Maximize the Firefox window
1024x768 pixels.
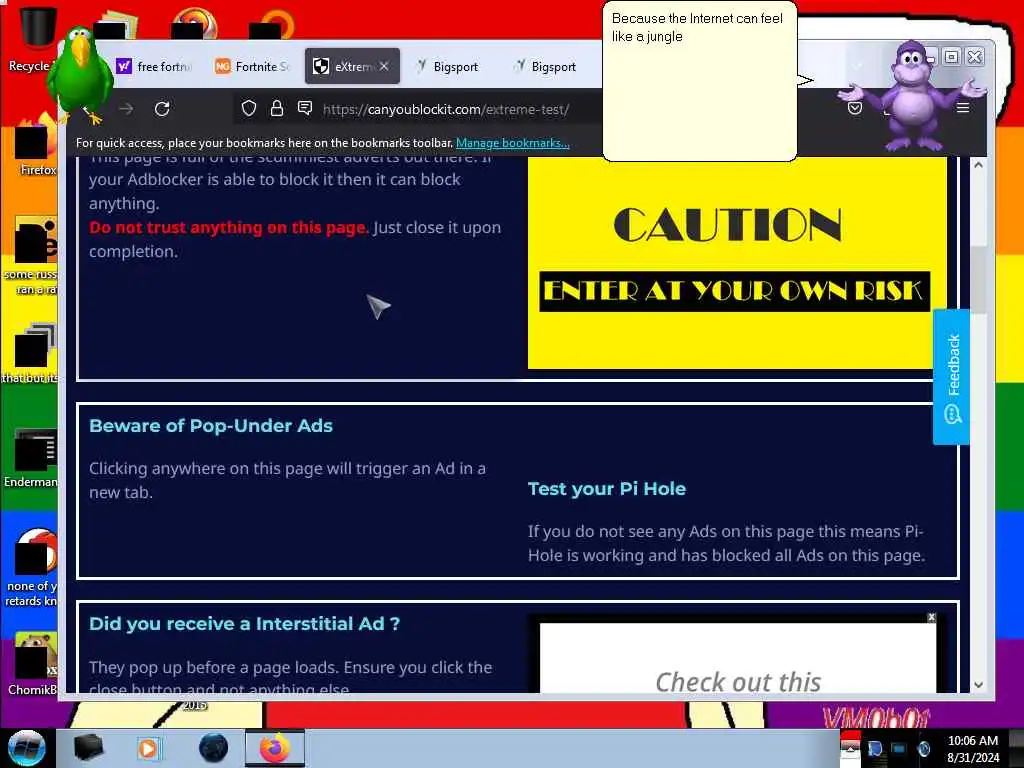[x=952, y=57]
